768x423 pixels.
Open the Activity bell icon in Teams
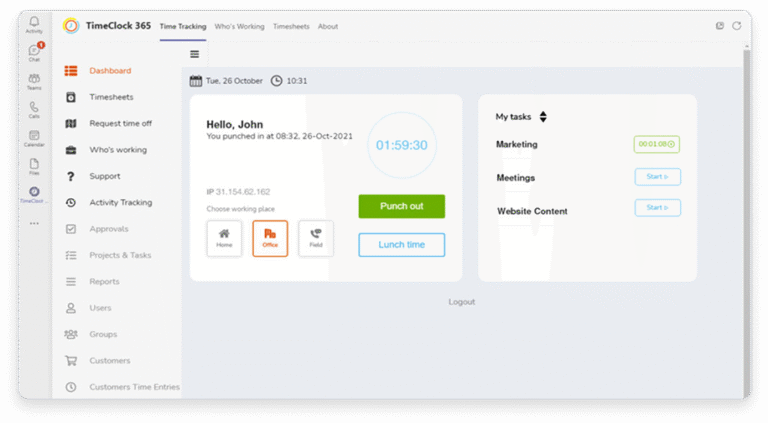pyautogui.click(x=34, y=24)
